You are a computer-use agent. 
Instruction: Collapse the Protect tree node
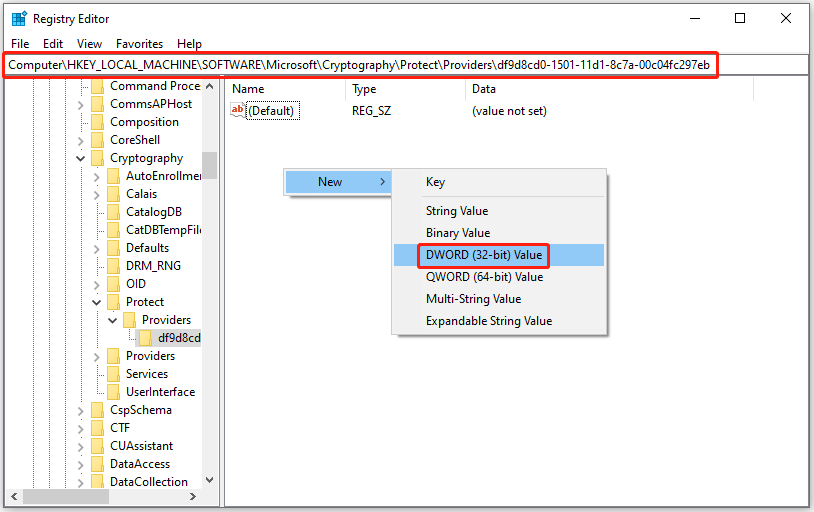pyautogui.click(x=97, y=302)
